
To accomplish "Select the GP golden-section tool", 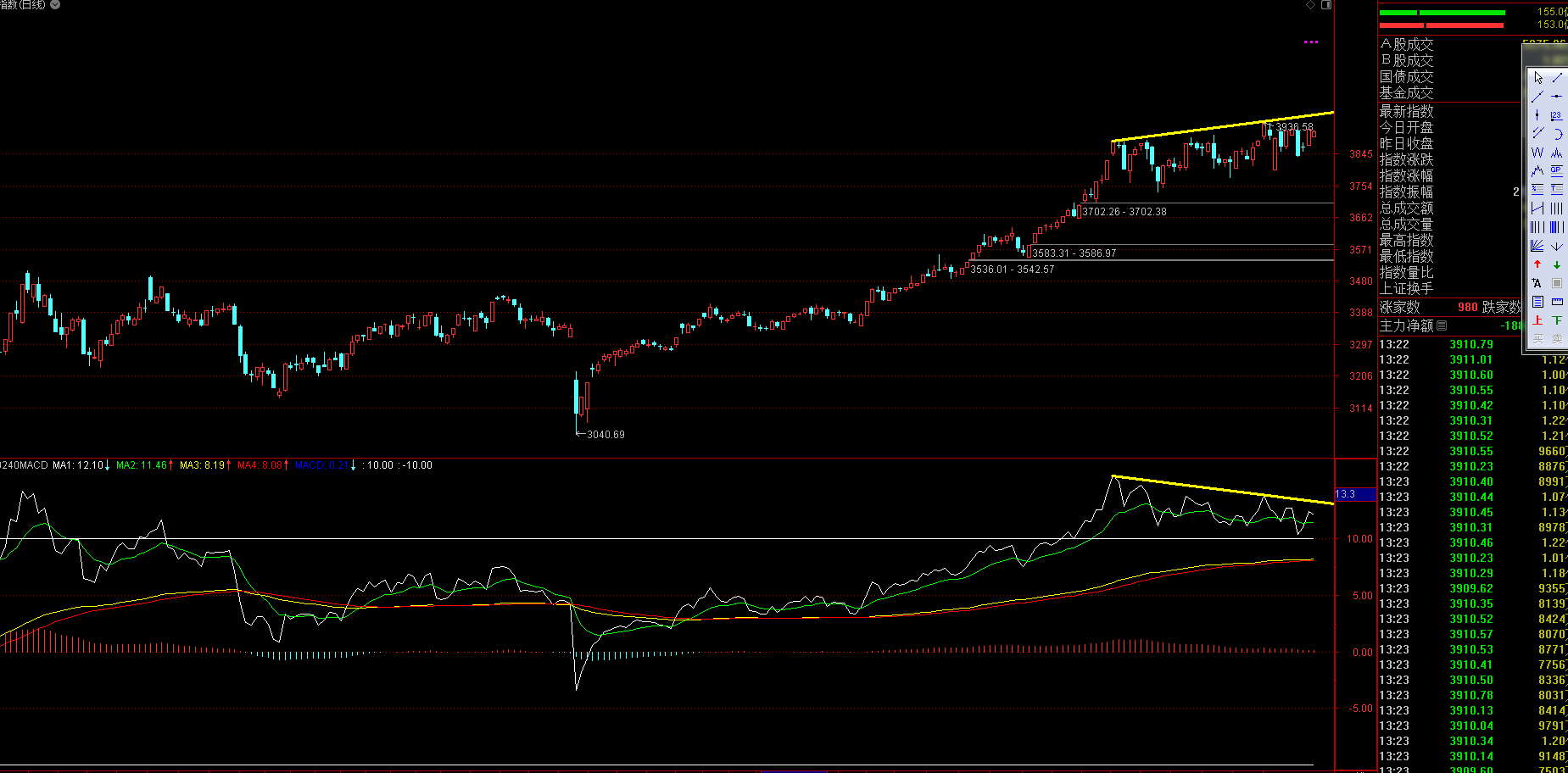I will coord(1557,171).
